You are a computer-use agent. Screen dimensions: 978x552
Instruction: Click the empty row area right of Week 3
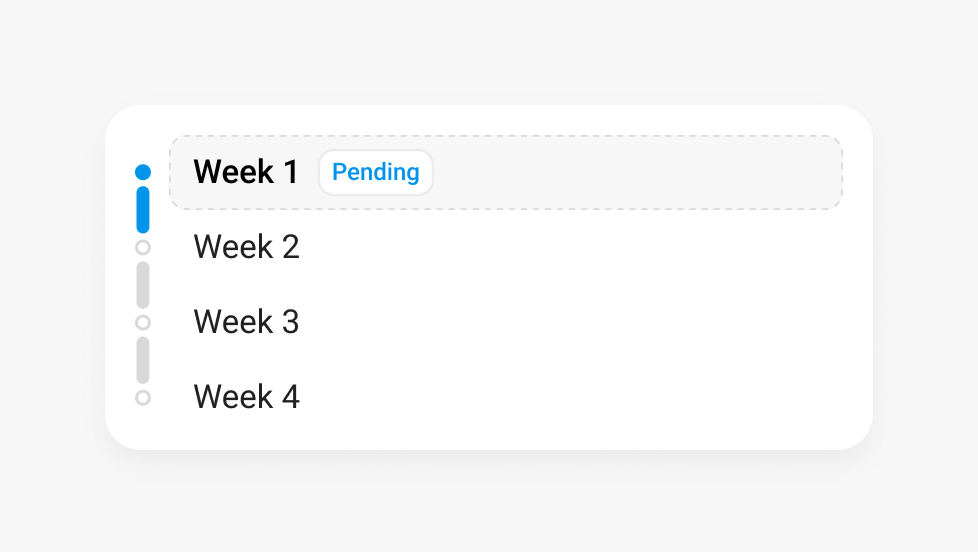570,322
